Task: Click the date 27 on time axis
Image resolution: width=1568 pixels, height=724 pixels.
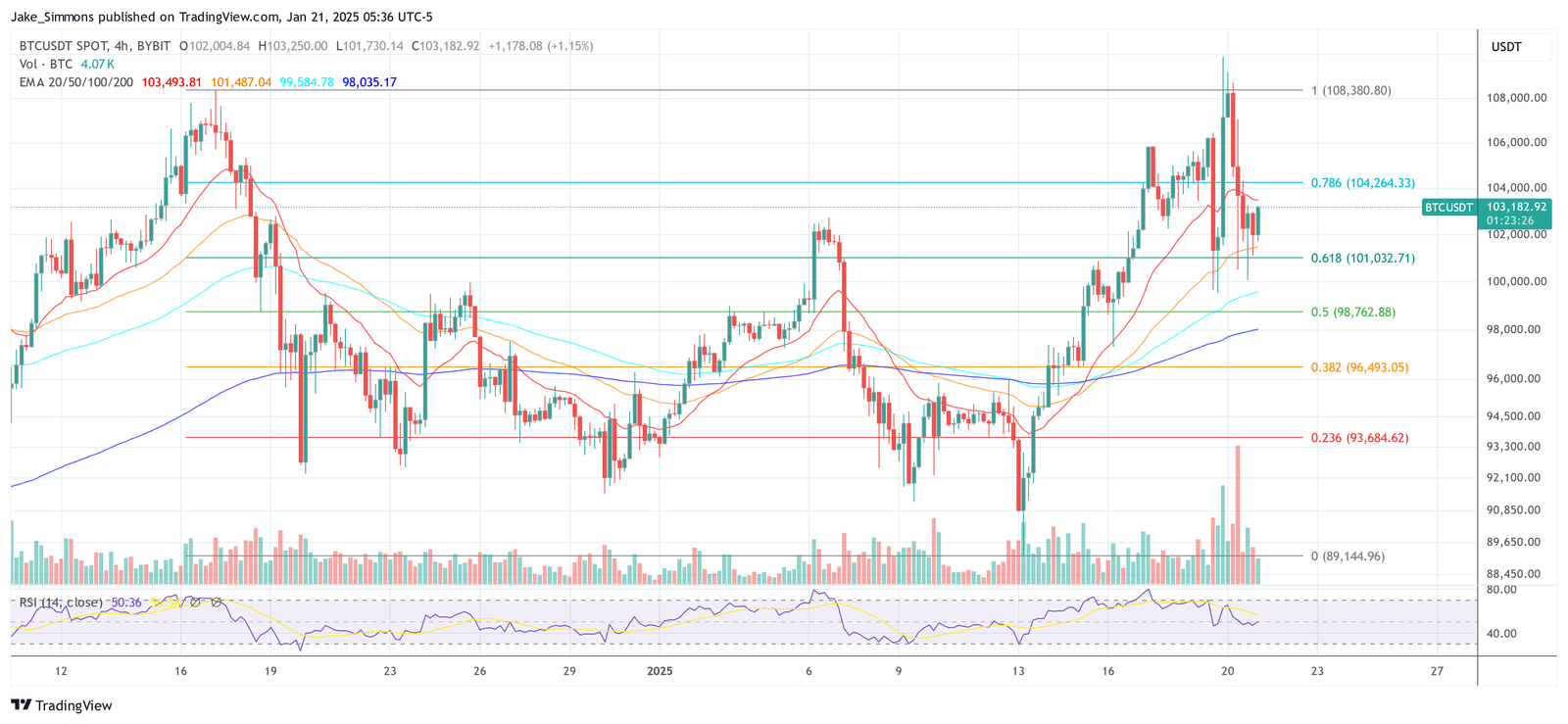Action: point(1437,671)
